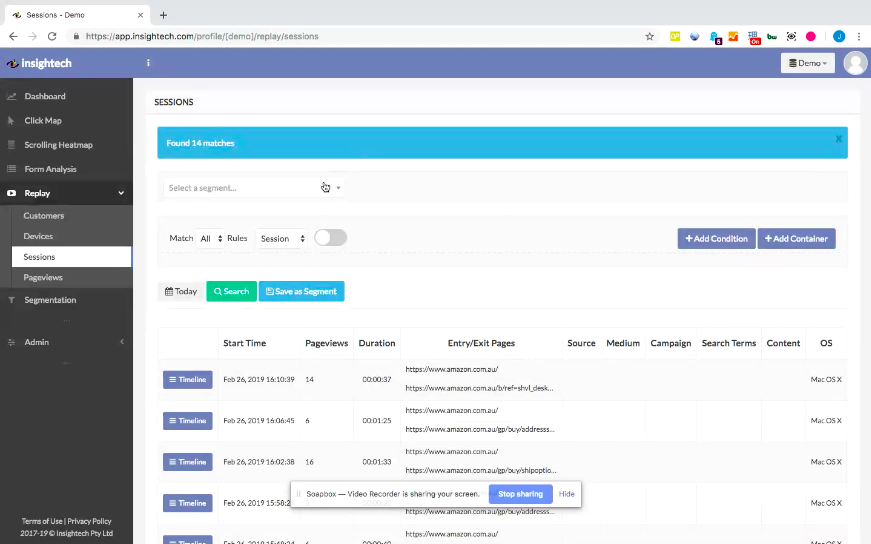871x544 pixels.
Task: Select Sessions under Replay
Action: pos(72,257)
